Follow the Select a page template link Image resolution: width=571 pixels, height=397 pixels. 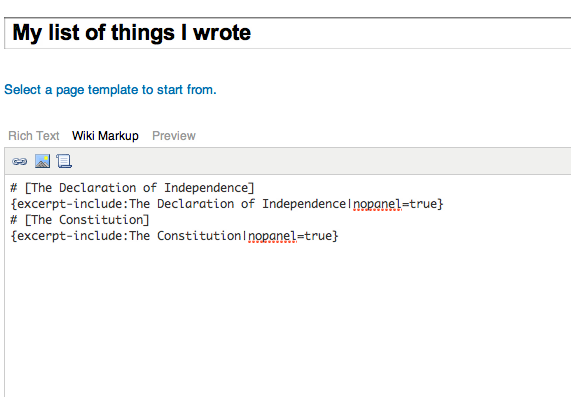[x=110, y=90]
